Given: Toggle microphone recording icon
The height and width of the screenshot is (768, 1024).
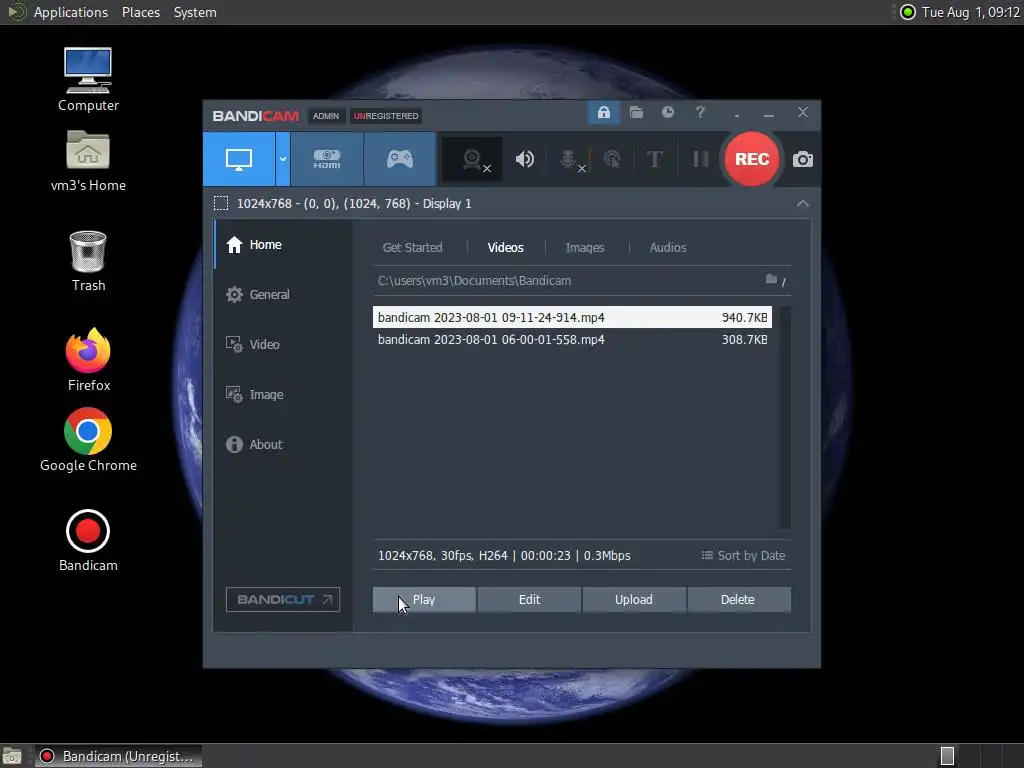Looking at the screenshot, I should pos(568,159).
